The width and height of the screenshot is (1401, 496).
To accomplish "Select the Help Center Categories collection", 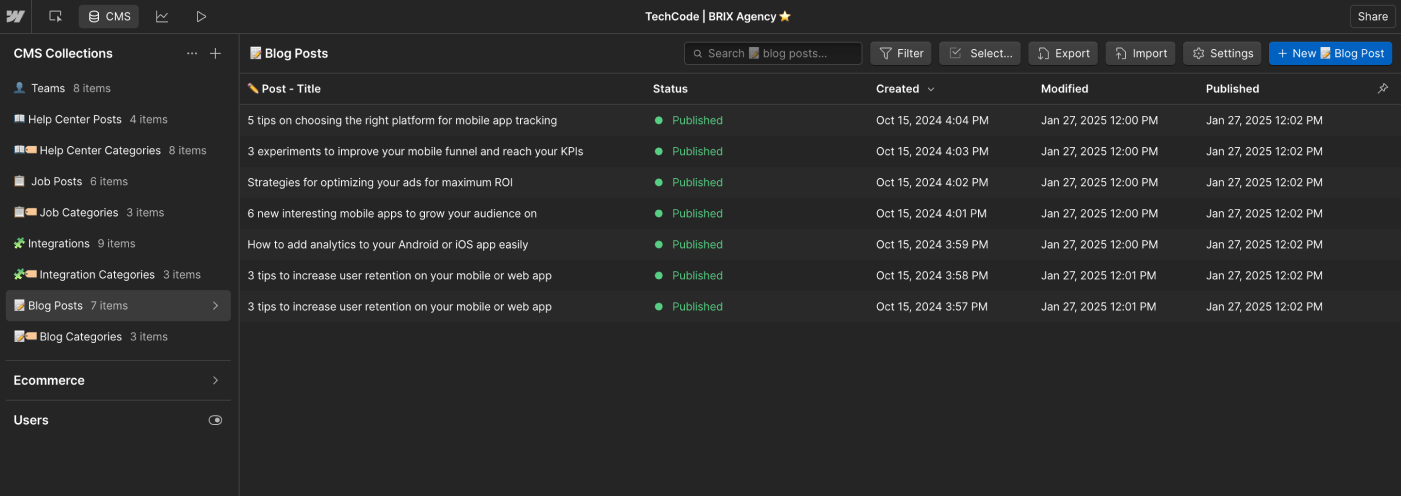I will click(x=118, y=150).
